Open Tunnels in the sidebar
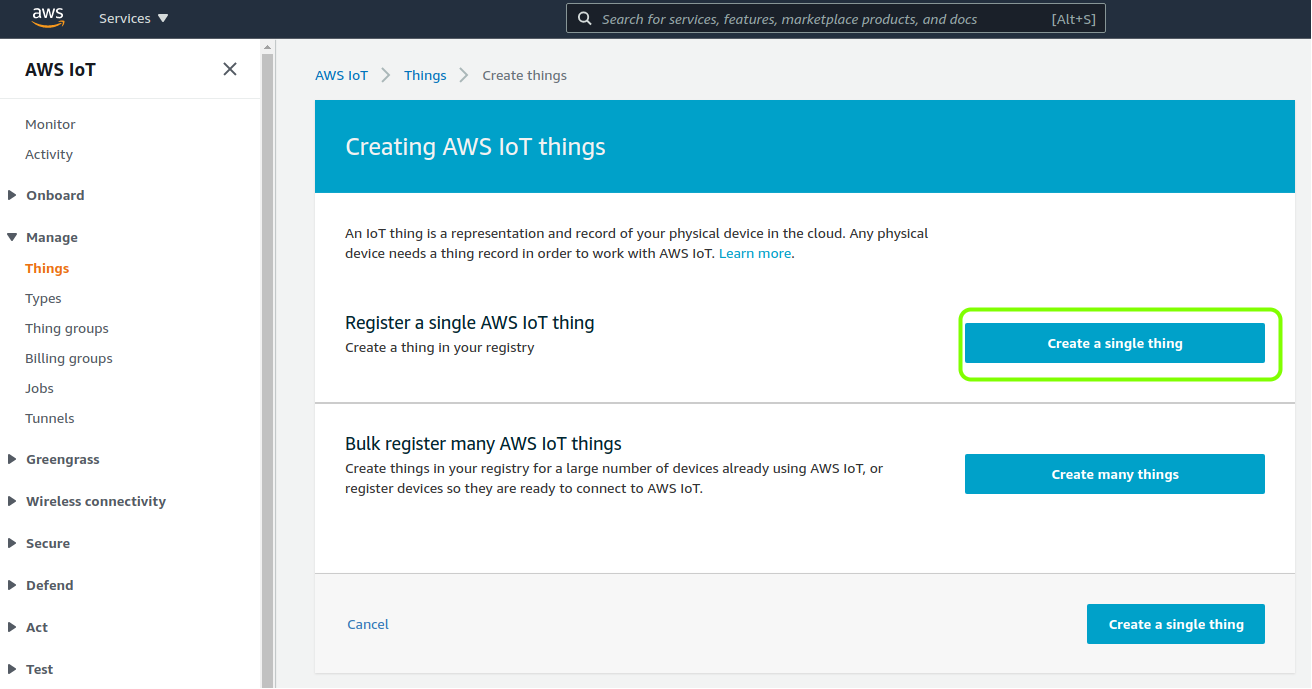This screenshot has height=689, width=1312. (50, 418)
